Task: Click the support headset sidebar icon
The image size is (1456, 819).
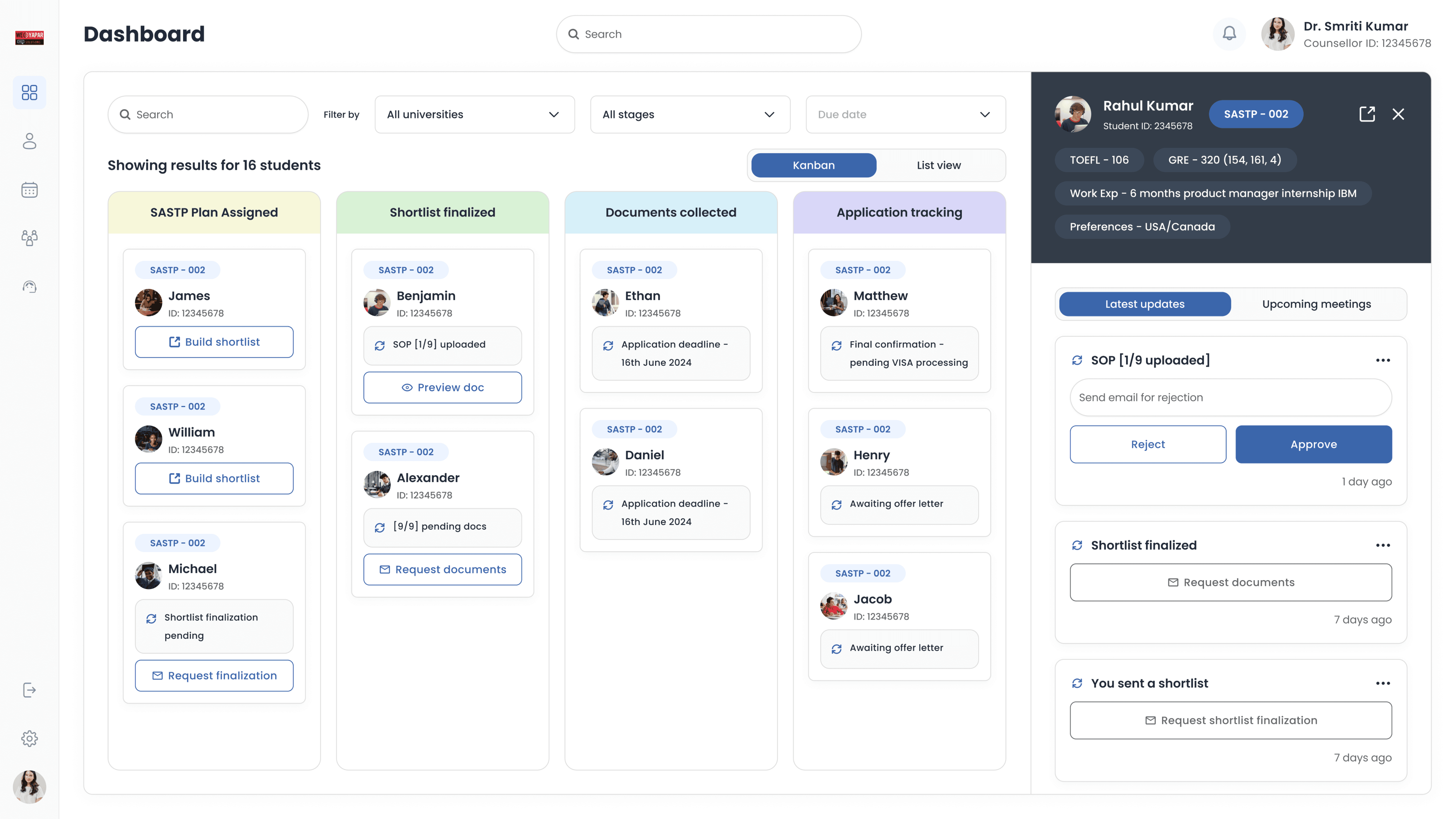Action: [x=29, y=287]
